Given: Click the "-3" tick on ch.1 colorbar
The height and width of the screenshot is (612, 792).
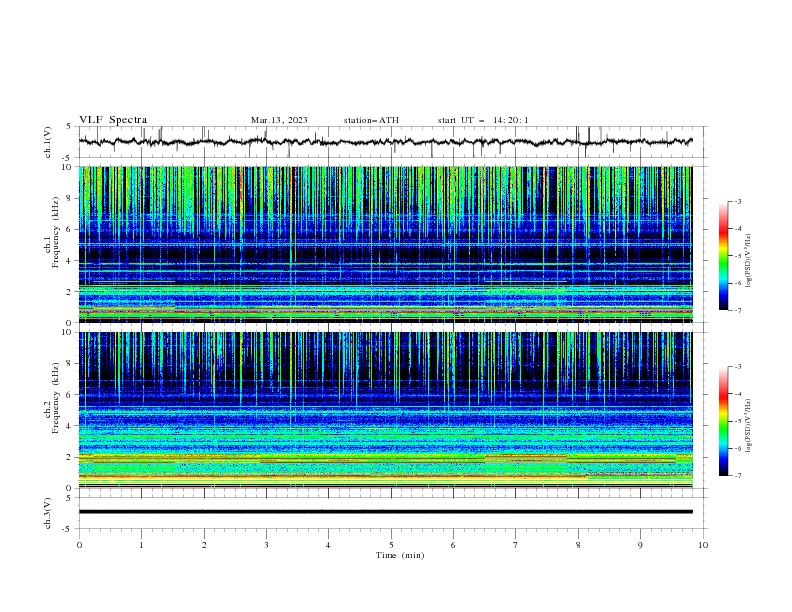Looking at the screenshot, I should tap(738, 201).
